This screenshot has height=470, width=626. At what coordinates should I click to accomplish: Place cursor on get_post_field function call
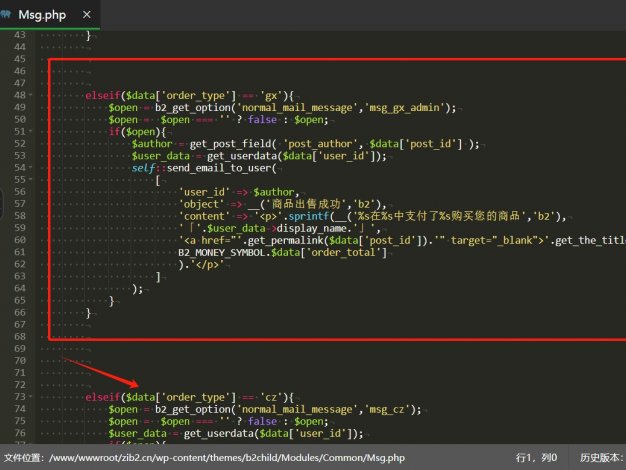237,143
